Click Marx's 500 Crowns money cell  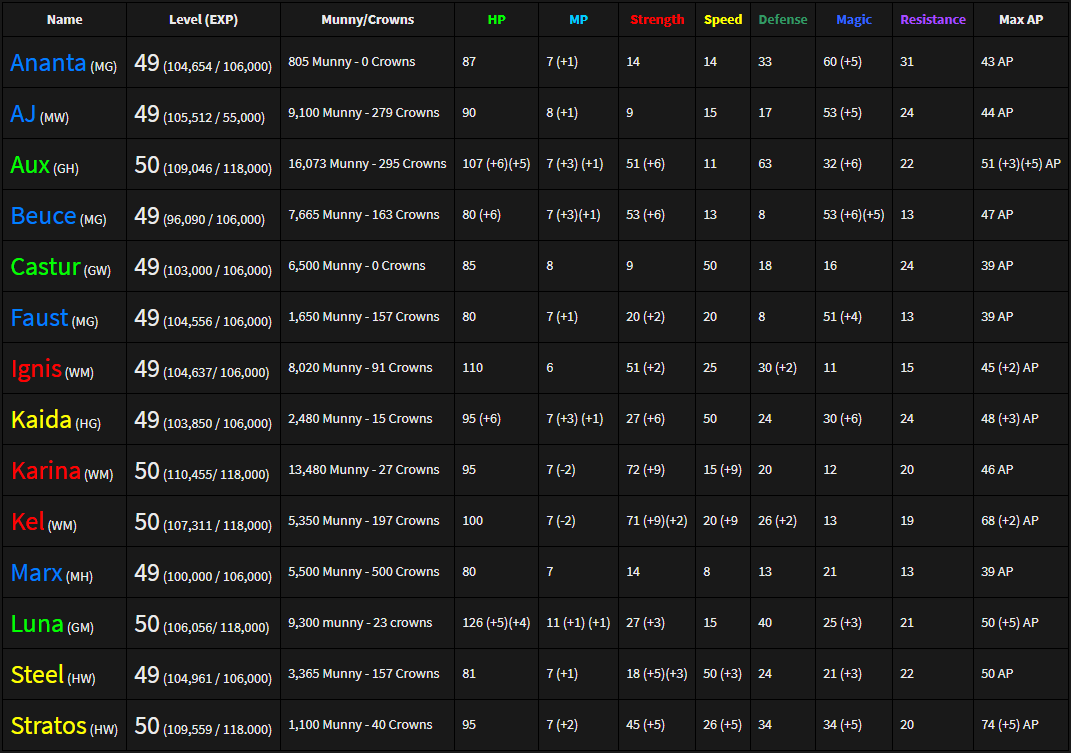363,572
